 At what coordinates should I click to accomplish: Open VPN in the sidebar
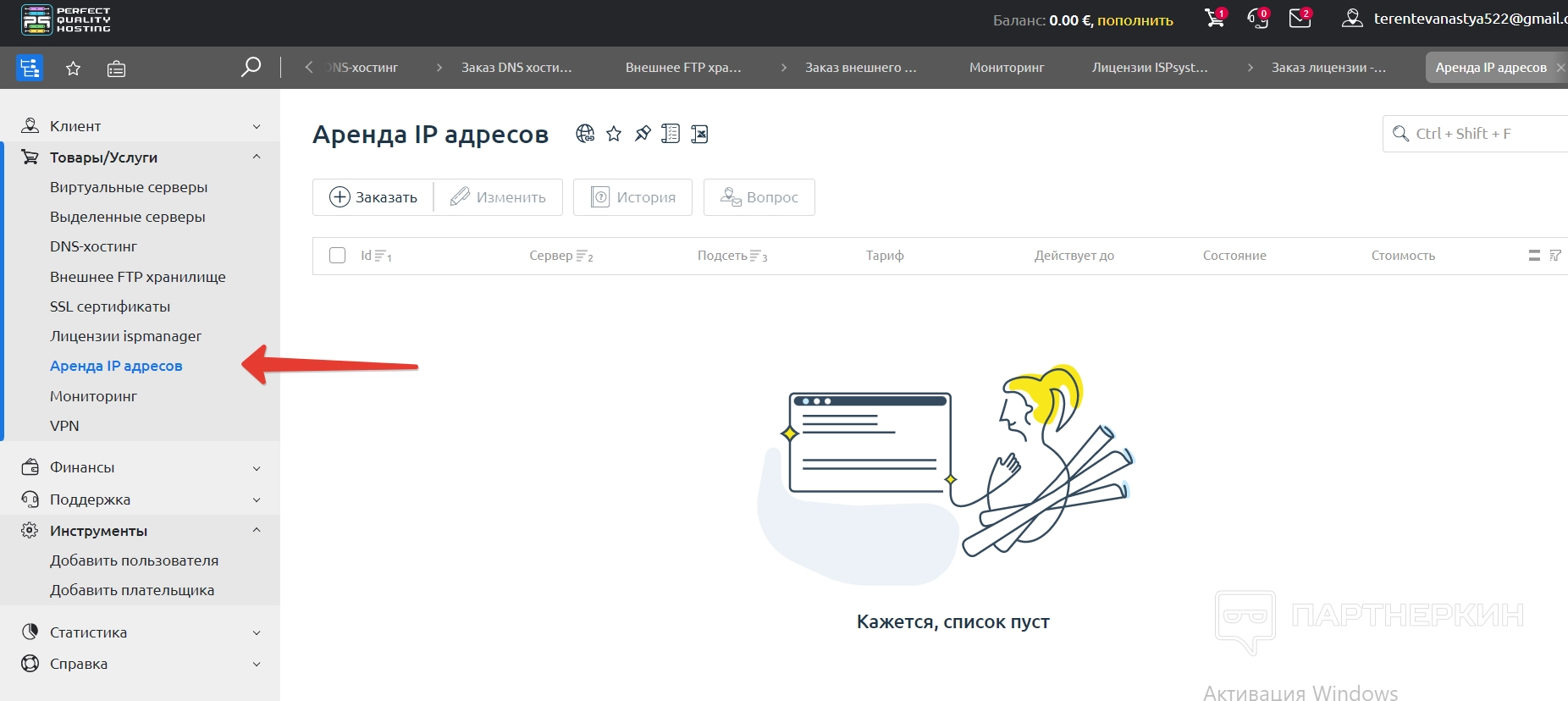click(64, 426)
